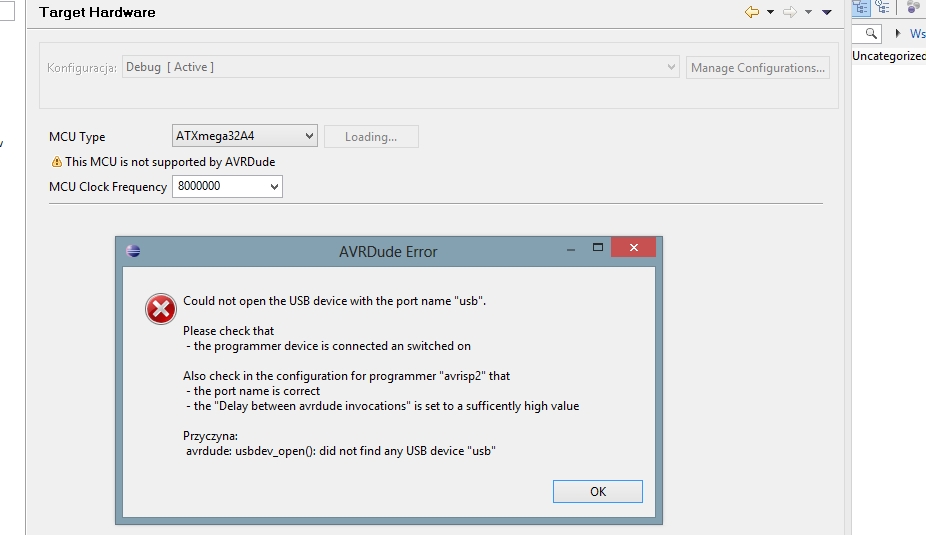Click the three-spheres icon in top-right toolbar
This screenshot has width=926, height=535.
pos(914,7)
